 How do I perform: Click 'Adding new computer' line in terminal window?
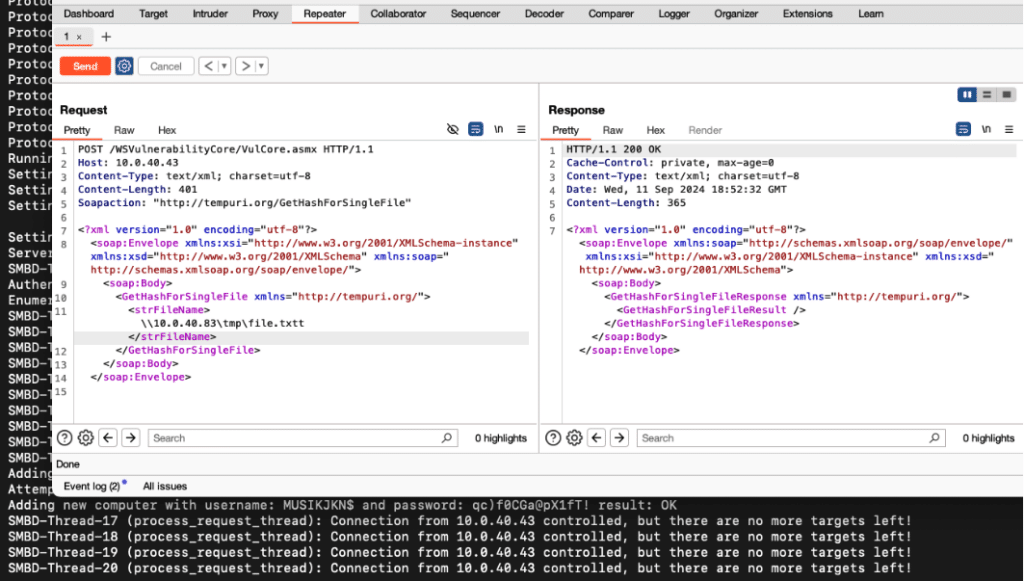[x=342, y=505]
